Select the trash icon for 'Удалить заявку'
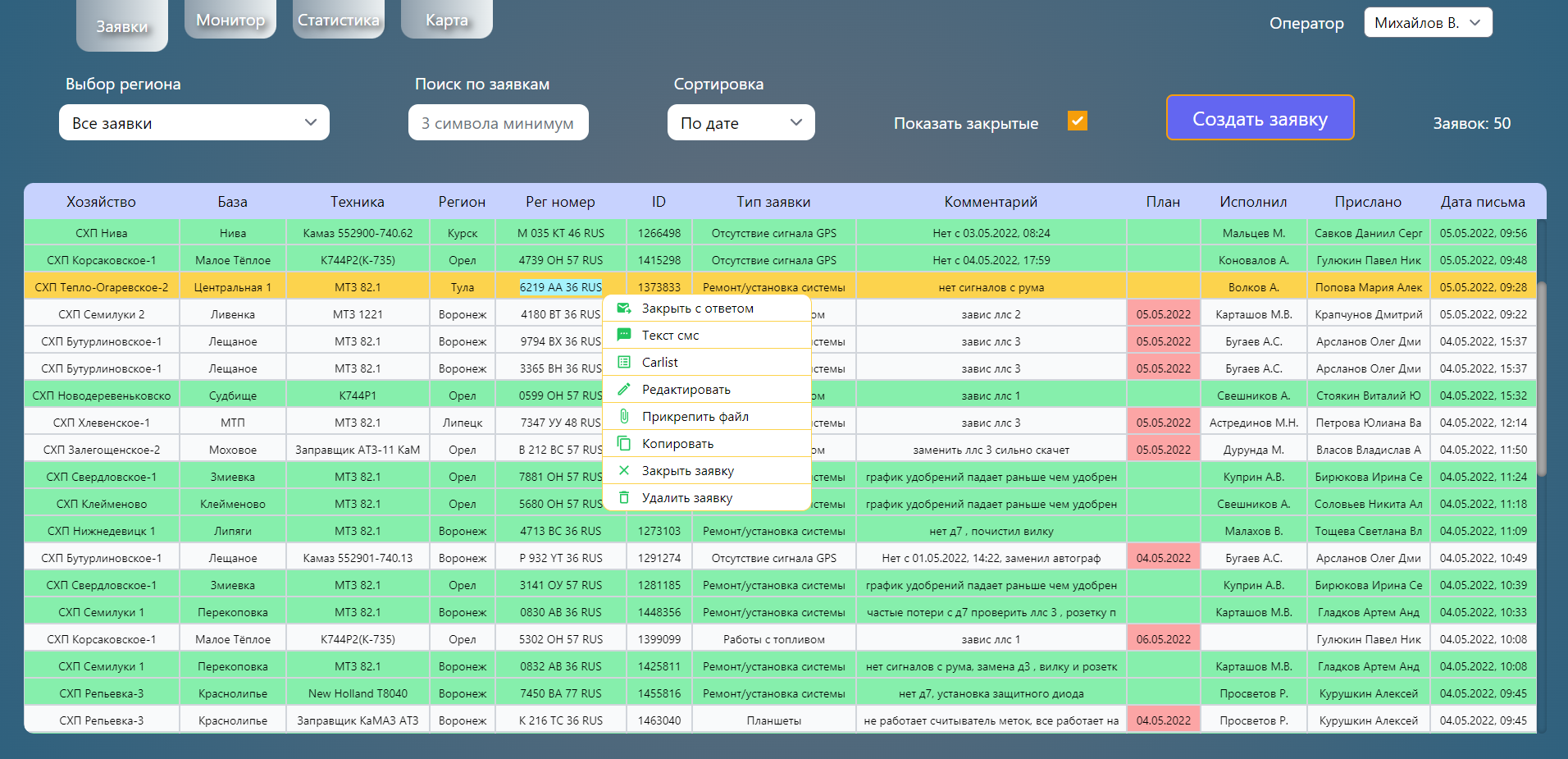Viewport: 1568px width, 759px height. click(x=624, y=496)
